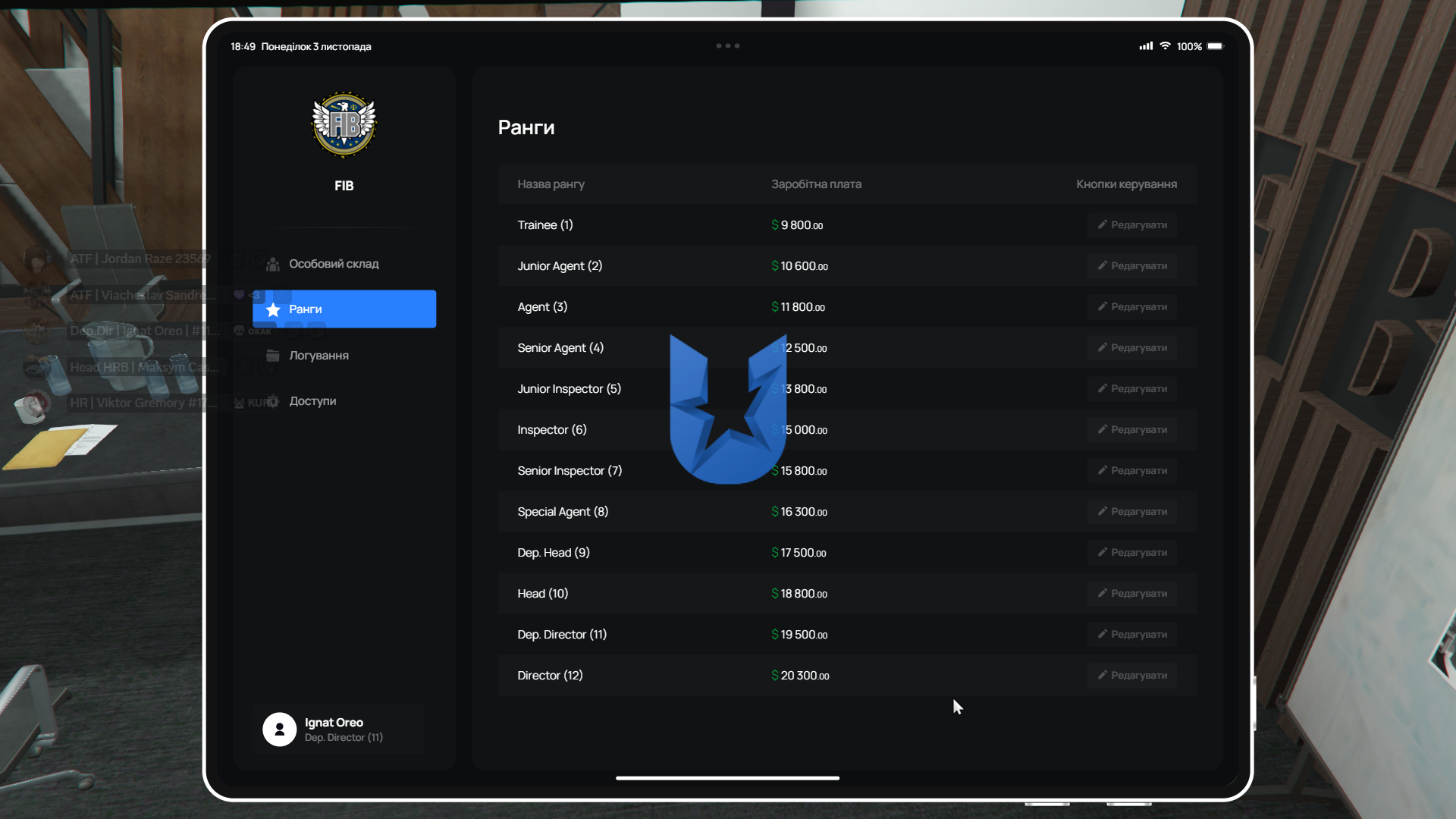
Task: Click the three dots at tablet top
Action: pos(728,45)
